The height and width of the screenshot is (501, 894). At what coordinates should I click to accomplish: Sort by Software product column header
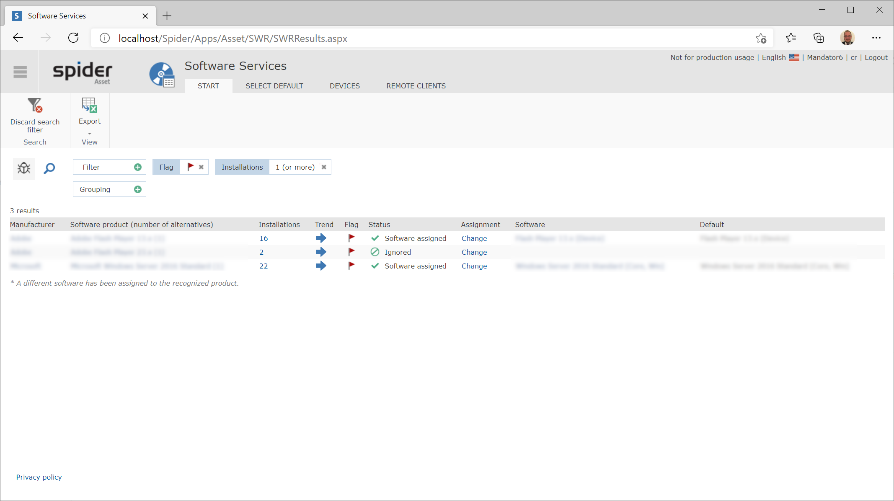click(141, 225)
